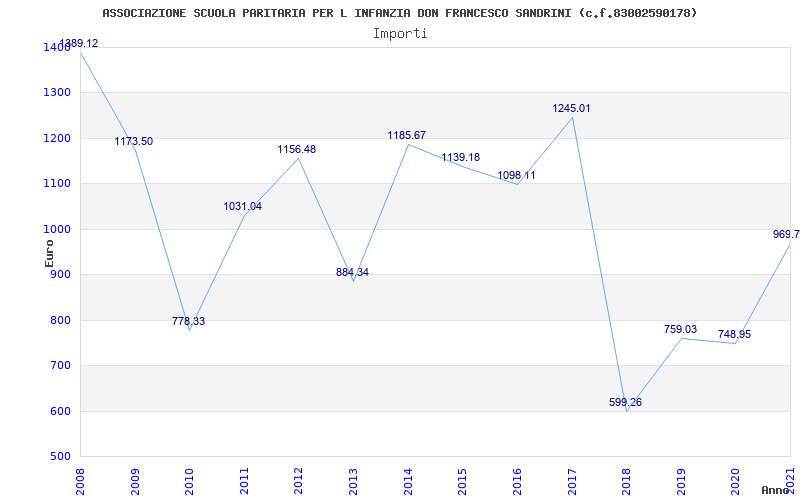Viewport: 800px width, 500px height.
Task: Select the 2013 x-axis label
Action: (x=354, y=482)
